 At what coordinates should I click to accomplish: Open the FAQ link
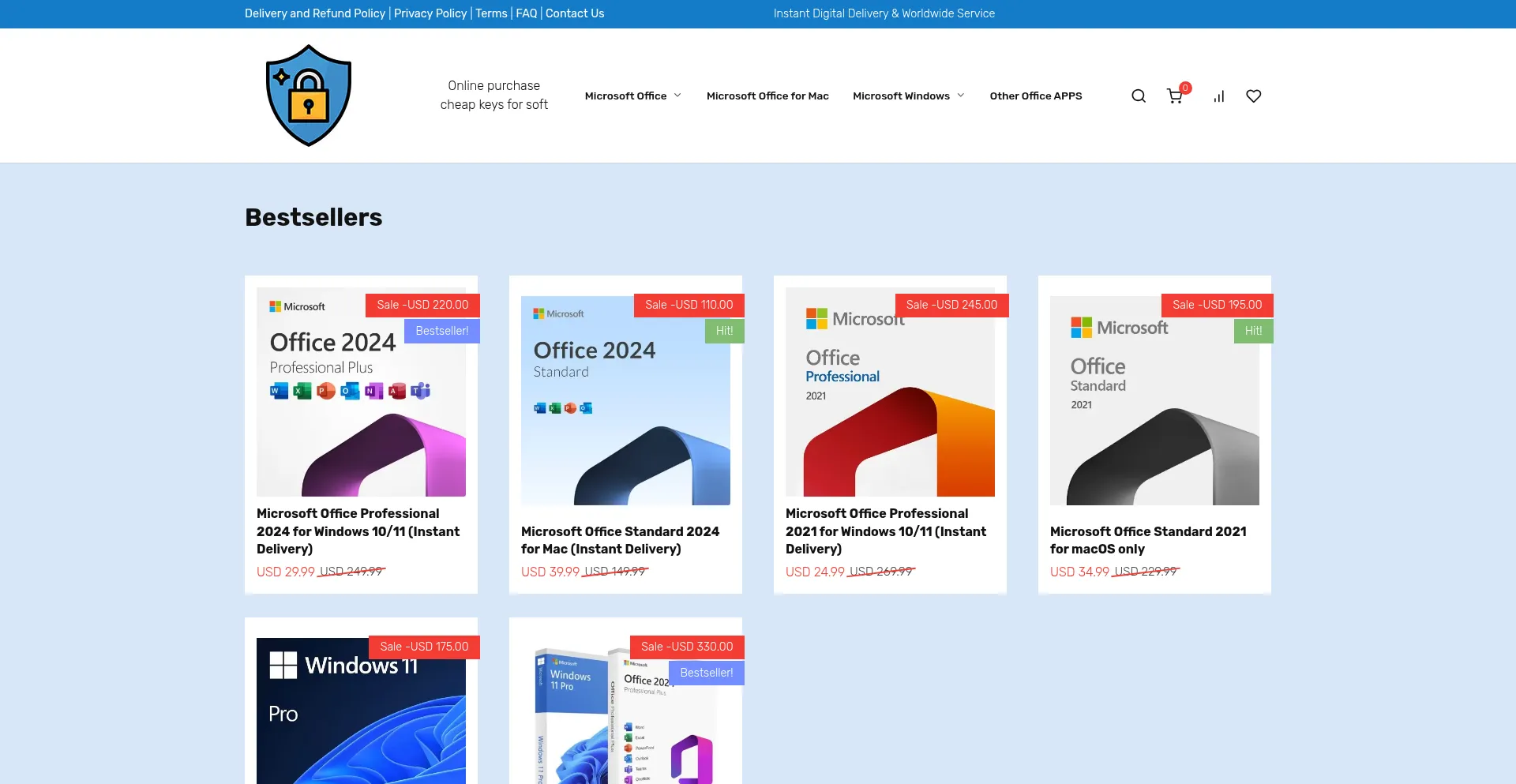click(526, 13)
